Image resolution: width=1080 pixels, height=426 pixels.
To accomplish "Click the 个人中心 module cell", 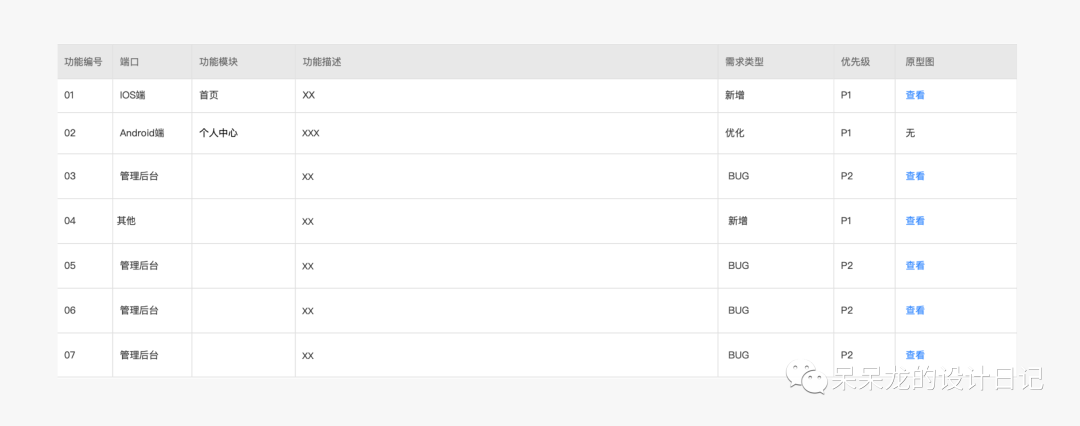I will [x=218, y=133].
